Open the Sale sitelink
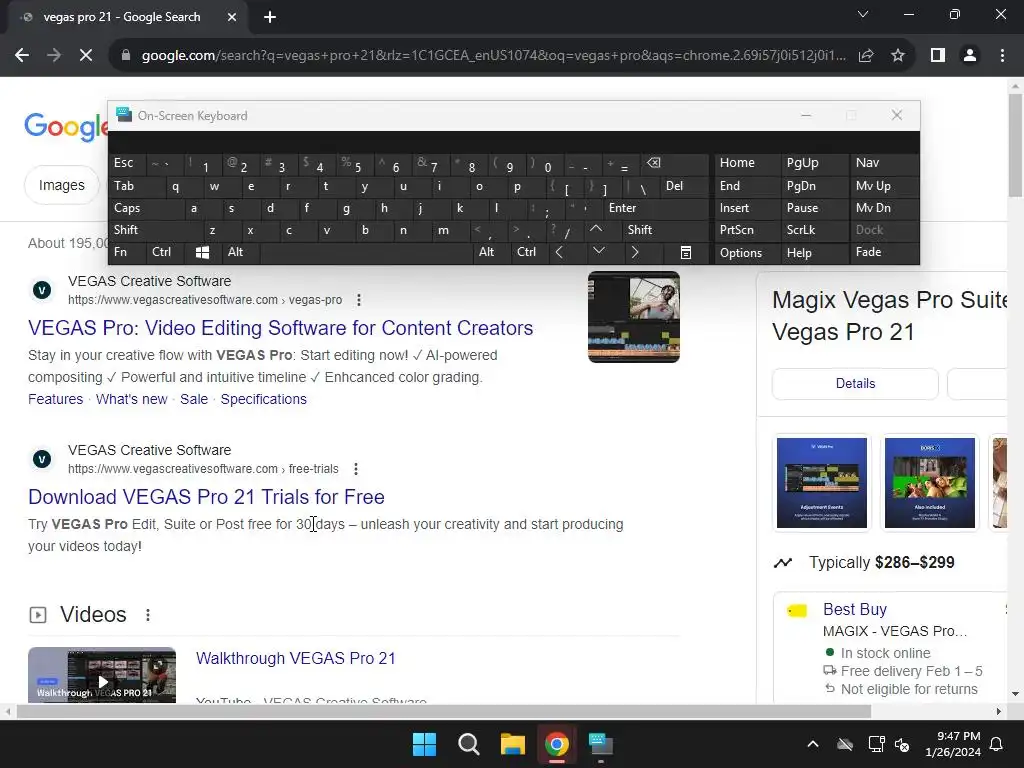Image resolution: width=1024 pixels, height=768 pixels. click(194, 399)
